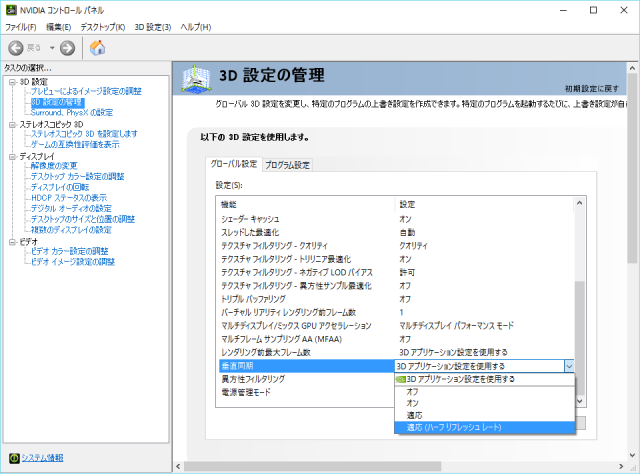Click NVIDIA logo icon in title bar
This screenshot has width=640, height=474.
[9, 8]
